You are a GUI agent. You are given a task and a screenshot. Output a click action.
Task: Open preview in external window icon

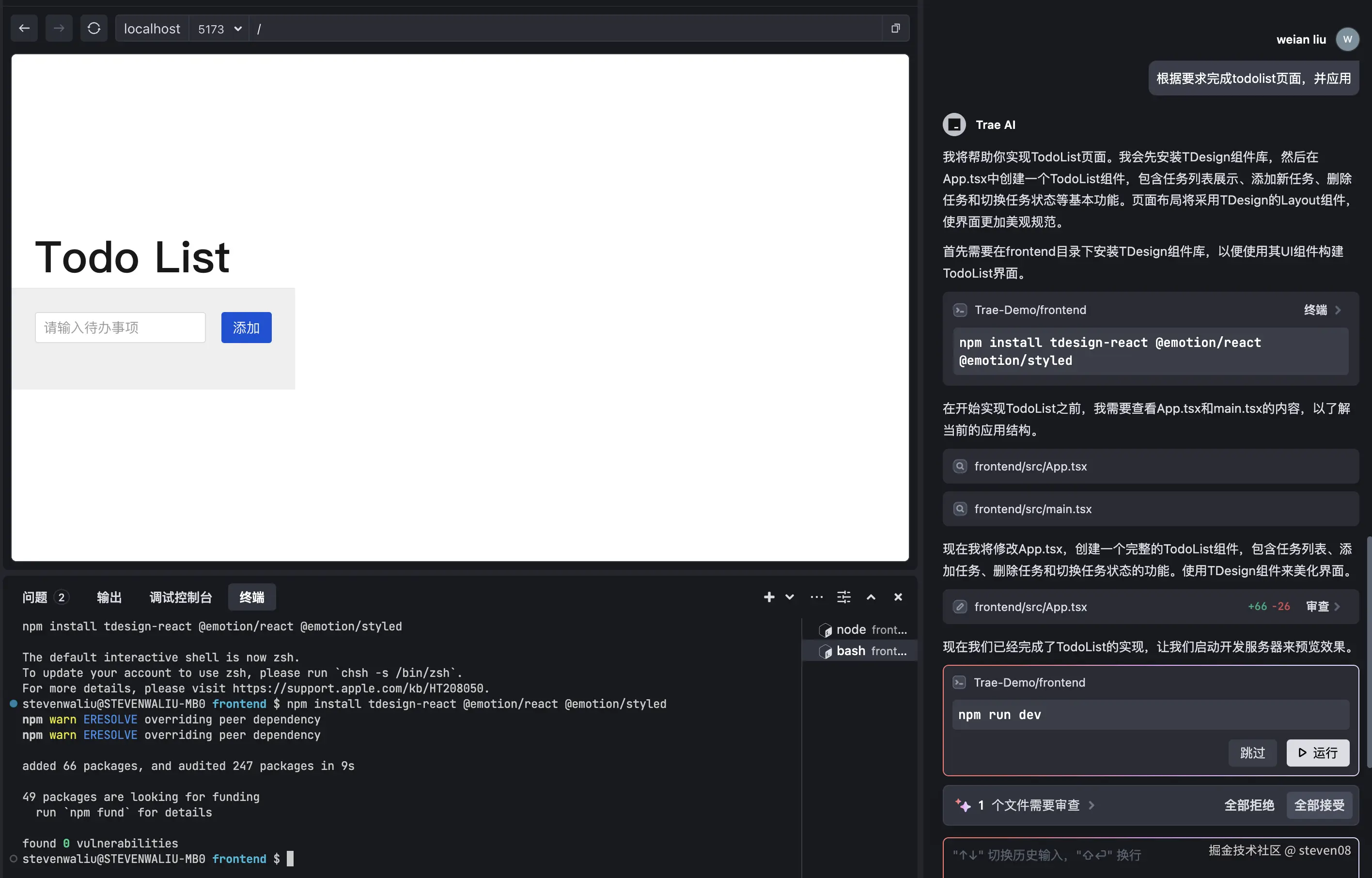coord(895,29)
